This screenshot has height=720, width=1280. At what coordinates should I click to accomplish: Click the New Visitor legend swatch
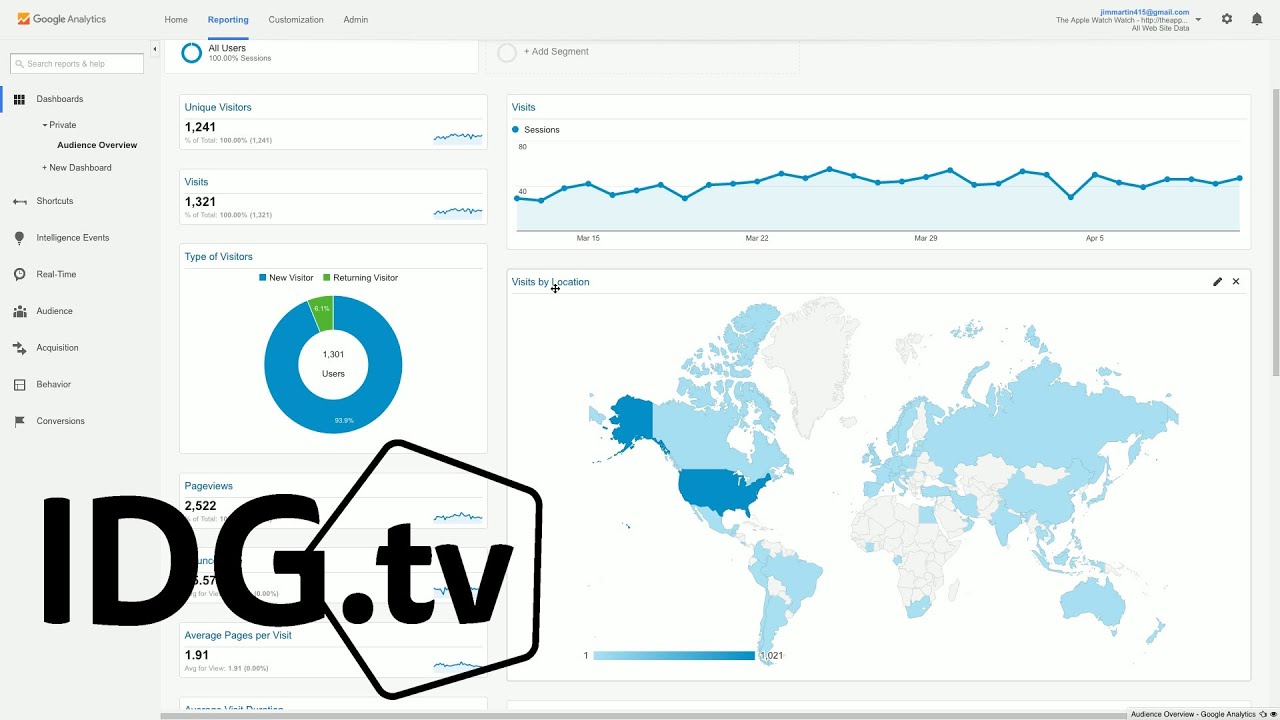(x=263, y=278)
